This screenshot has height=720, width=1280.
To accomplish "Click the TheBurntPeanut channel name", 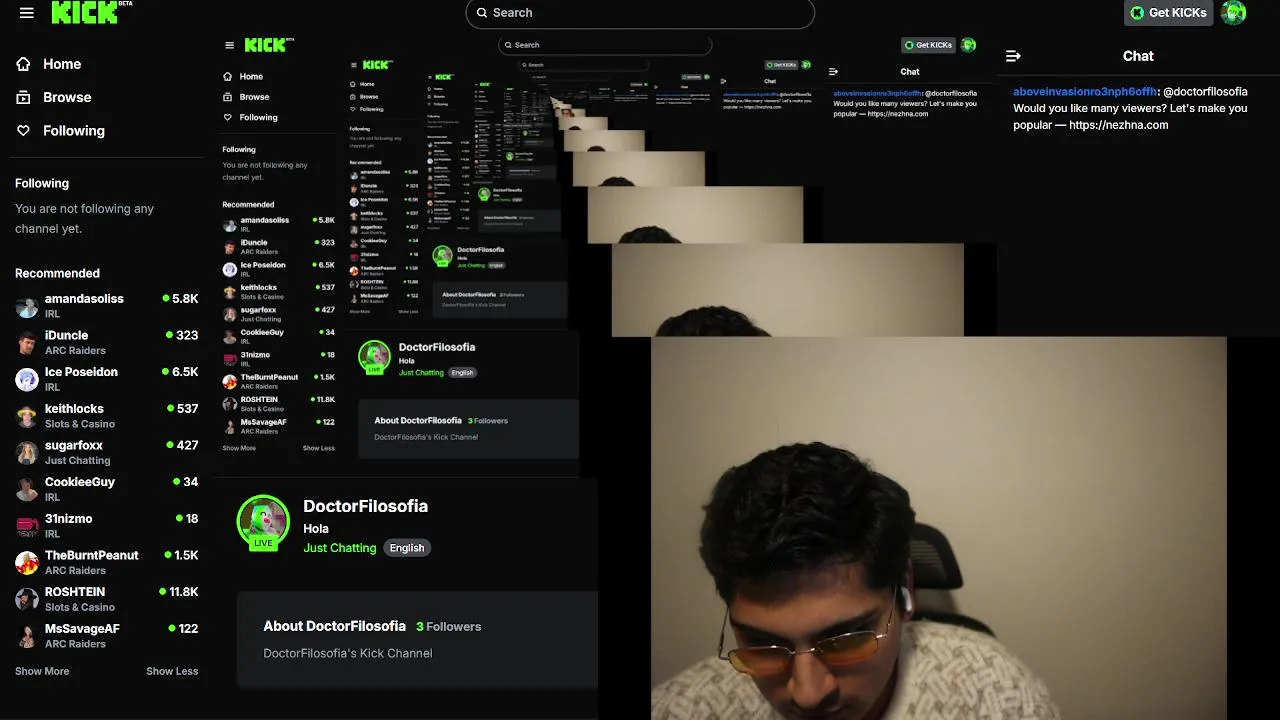I will coord(92,555).
